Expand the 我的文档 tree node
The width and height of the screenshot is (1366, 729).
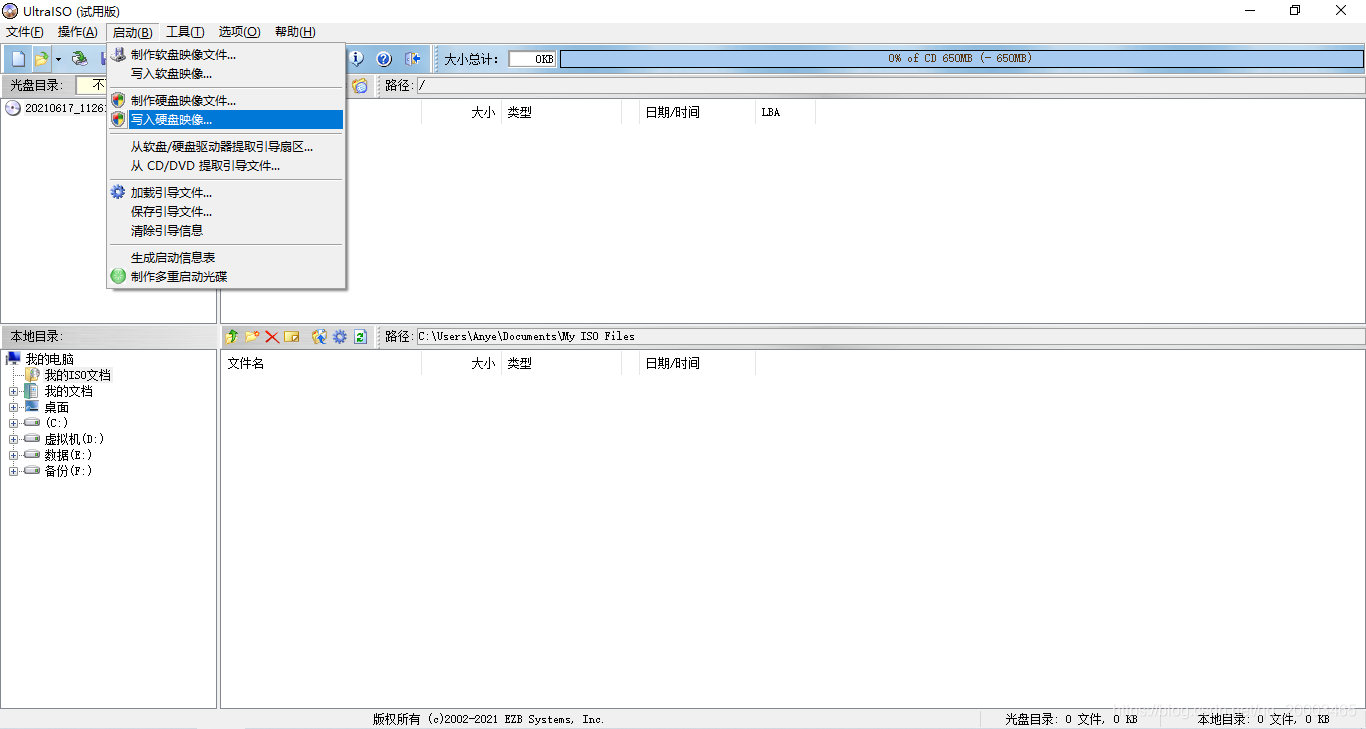[x=14, y=391]
